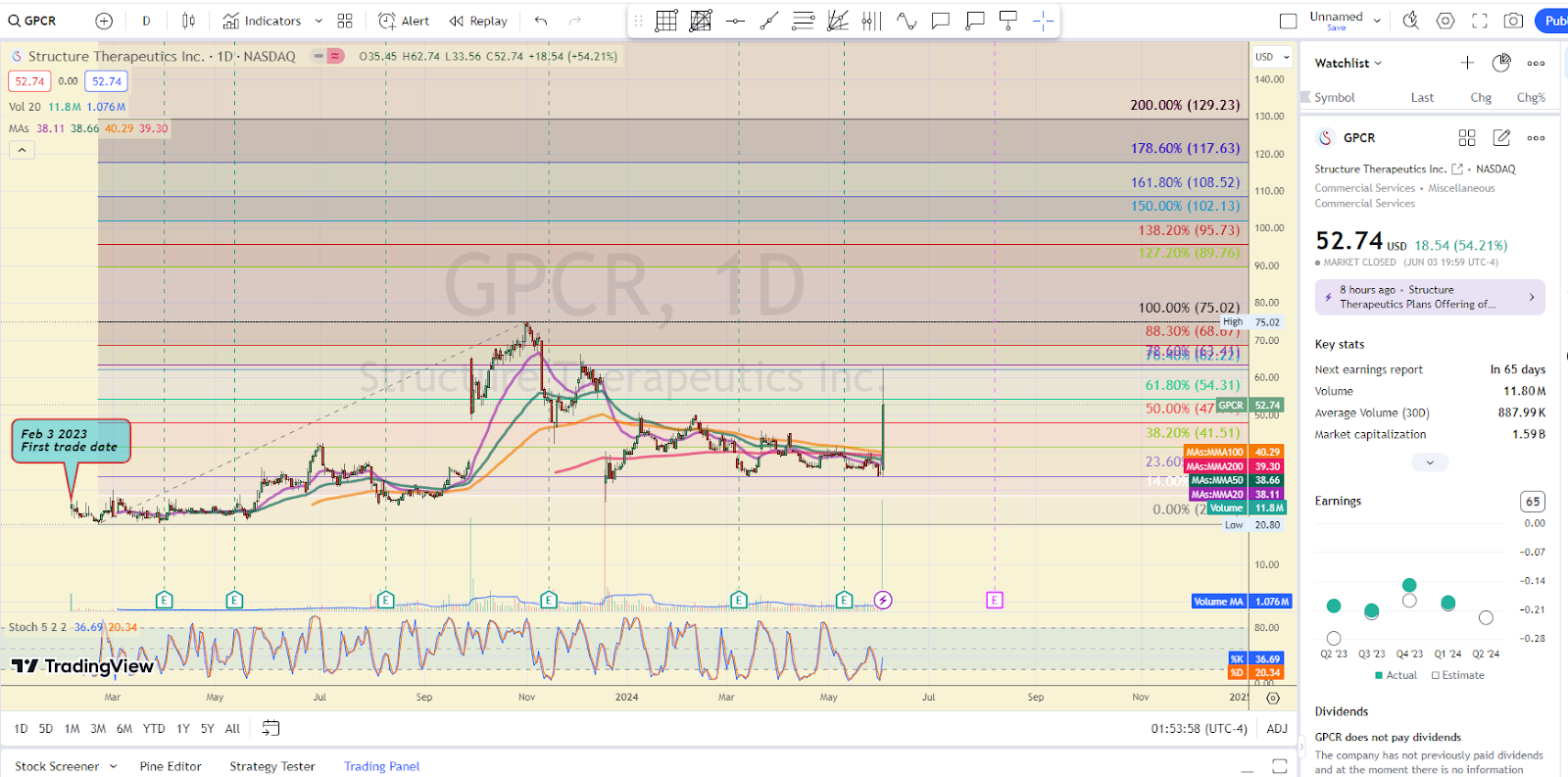The width and height of the screenshot is (1568, 777).
Task: Click the add symbol to compare plus icon
Action: (104, 21)
